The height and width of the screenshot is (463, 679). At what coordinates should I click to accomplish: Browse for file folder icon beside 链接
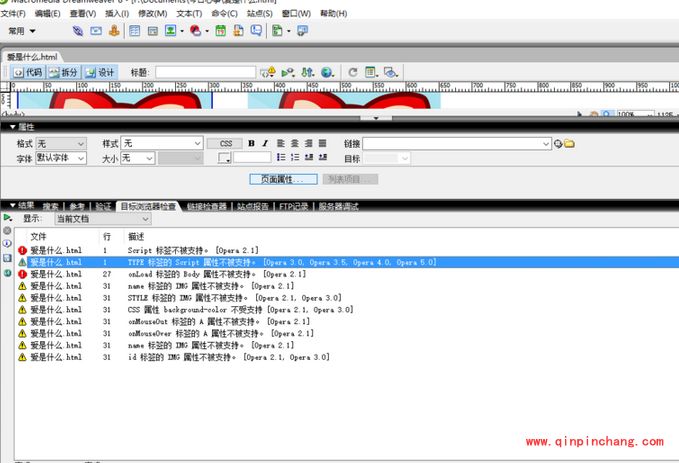tap(569, 143)
